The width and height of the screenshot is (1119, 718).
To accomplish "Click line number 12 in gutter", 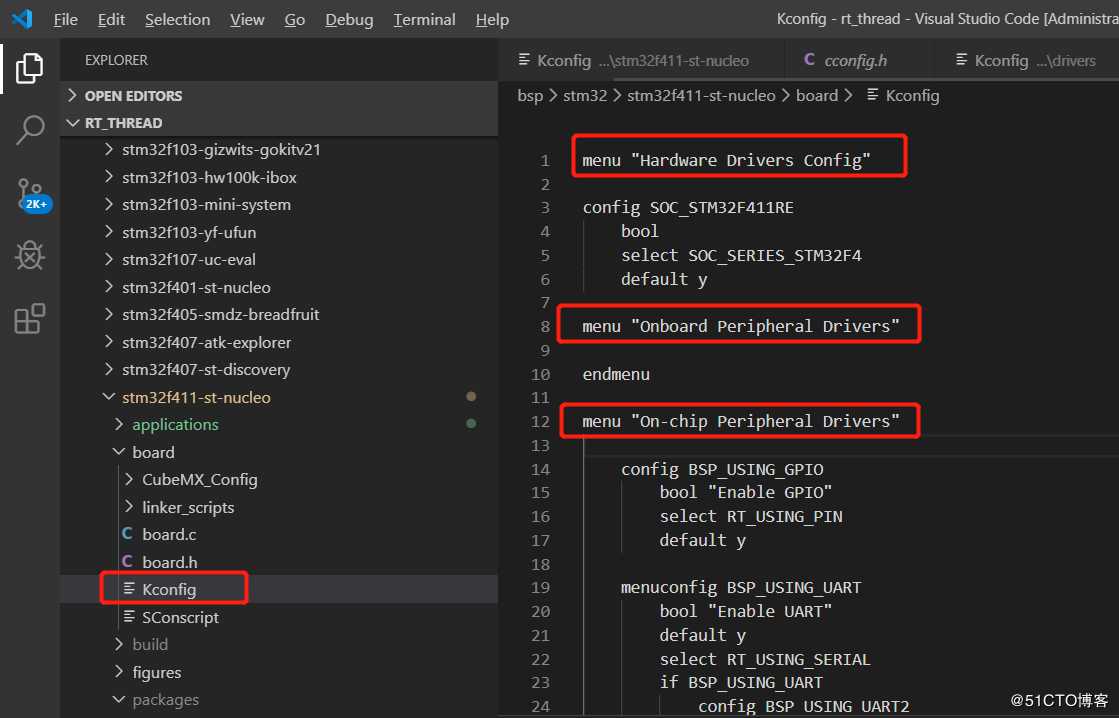I will tap(540, 422).
